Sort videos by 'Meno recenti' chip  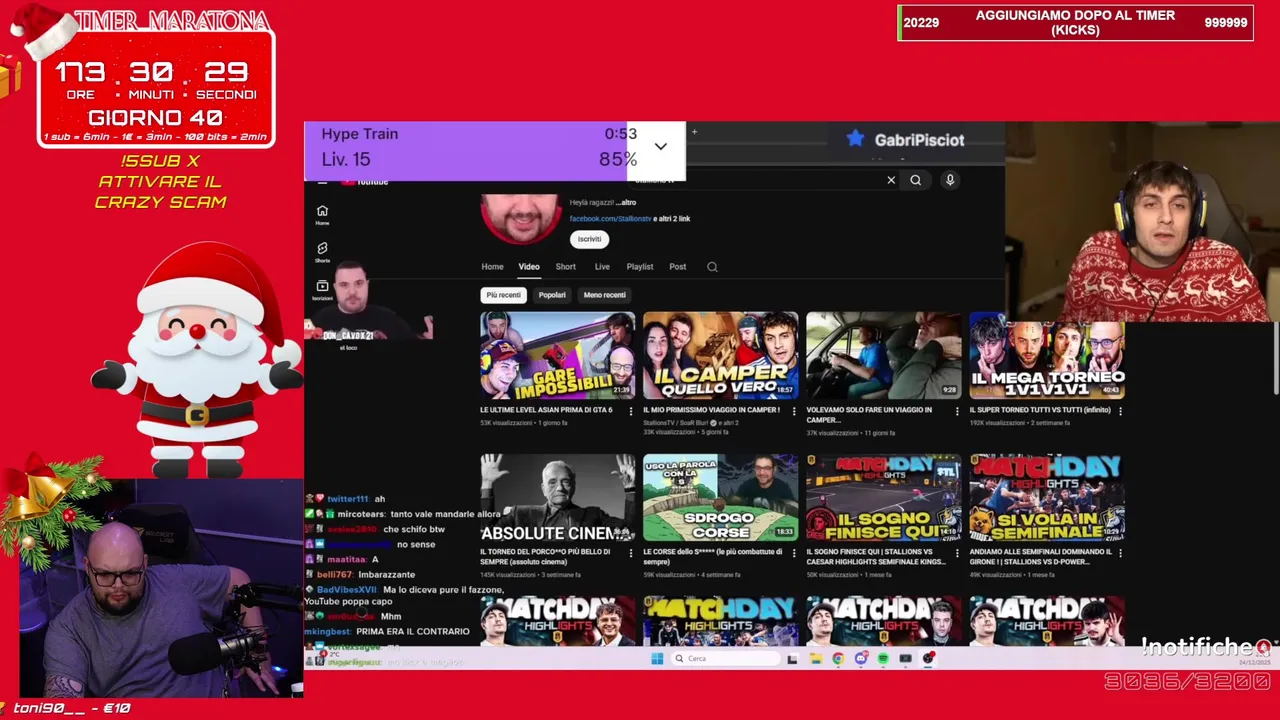point(604,295)
